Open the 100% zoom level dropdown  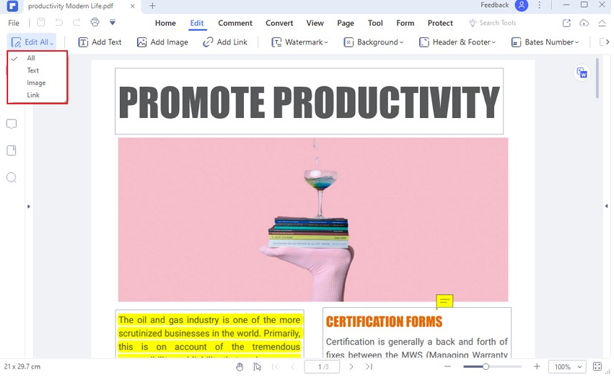(567, 367)
